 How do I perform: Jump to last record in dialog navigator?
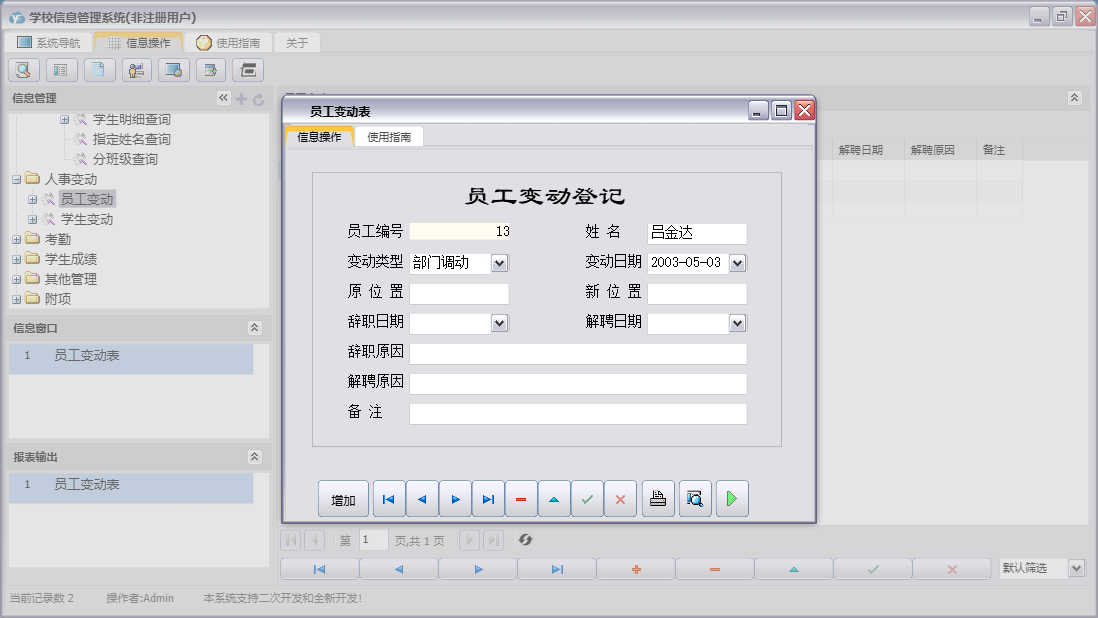[488, 499]
